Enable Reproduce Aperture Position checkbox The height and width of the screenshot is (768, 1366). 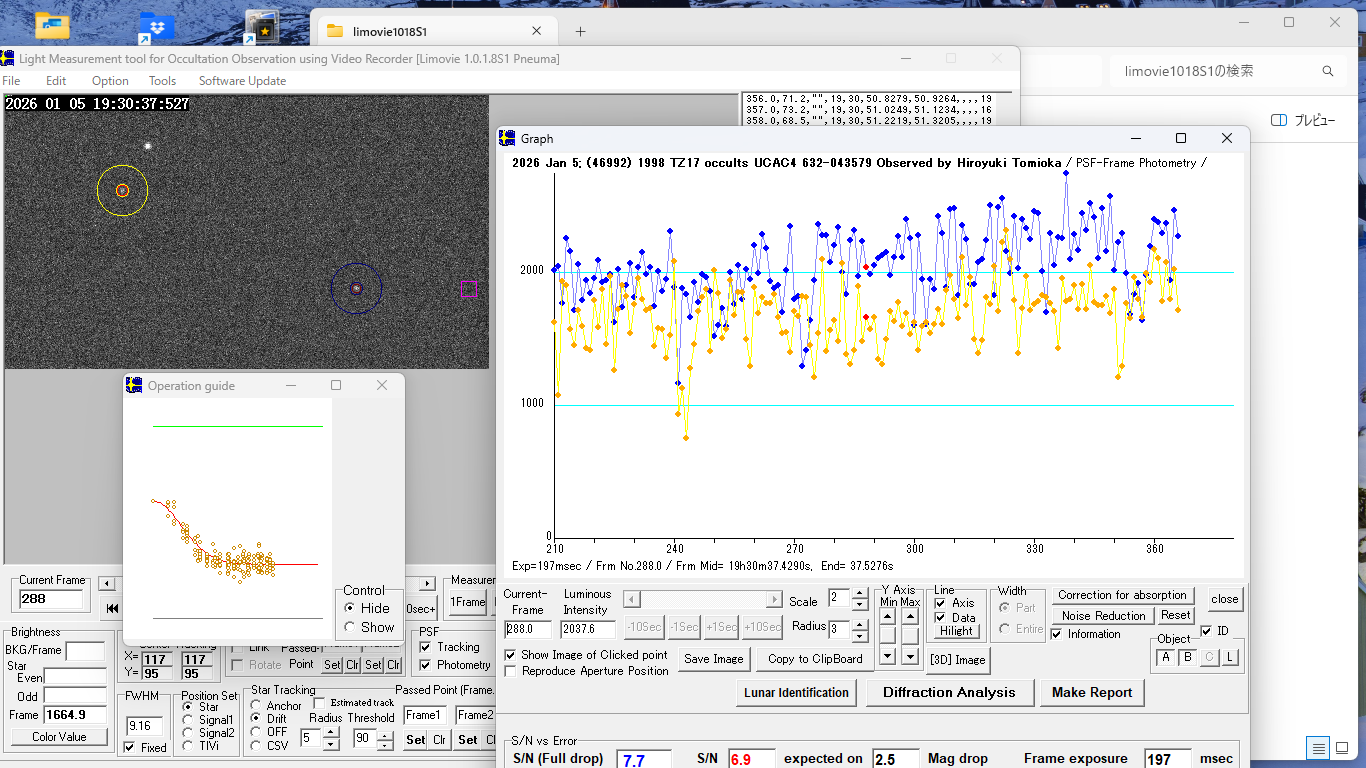tap(511, 671)
